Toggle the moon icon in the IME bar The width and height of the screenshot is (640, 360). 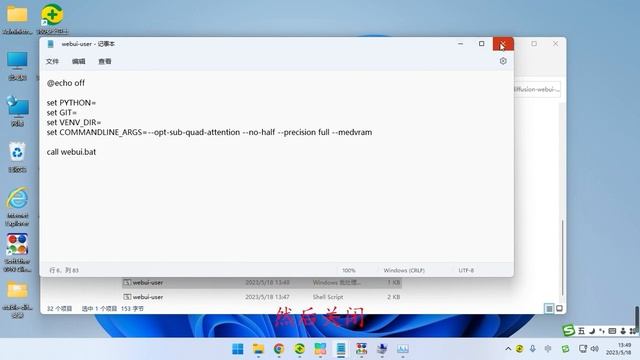point(591,331)
